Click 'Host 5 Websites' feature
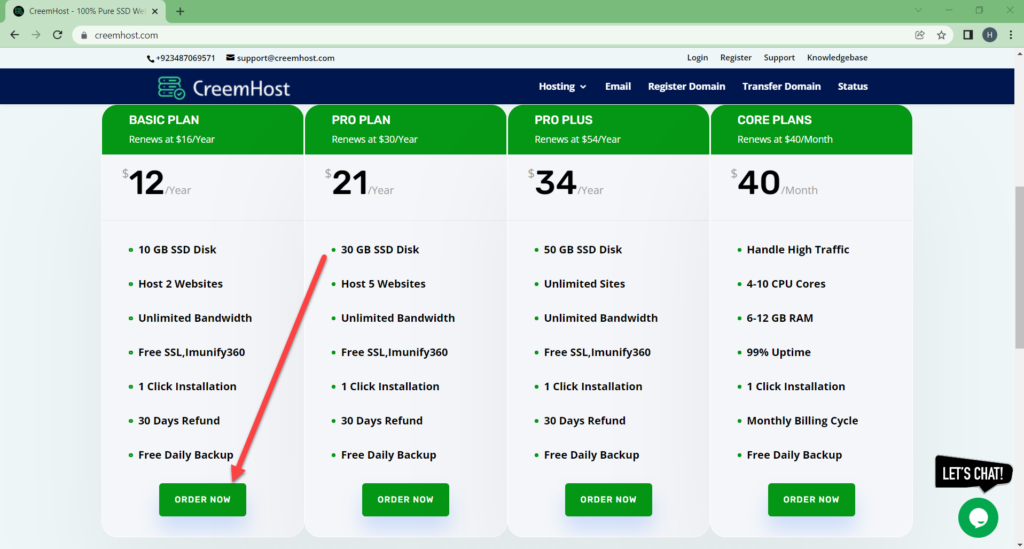The image size is (1024, 549). pyautogui.click(x=383, y=284)
